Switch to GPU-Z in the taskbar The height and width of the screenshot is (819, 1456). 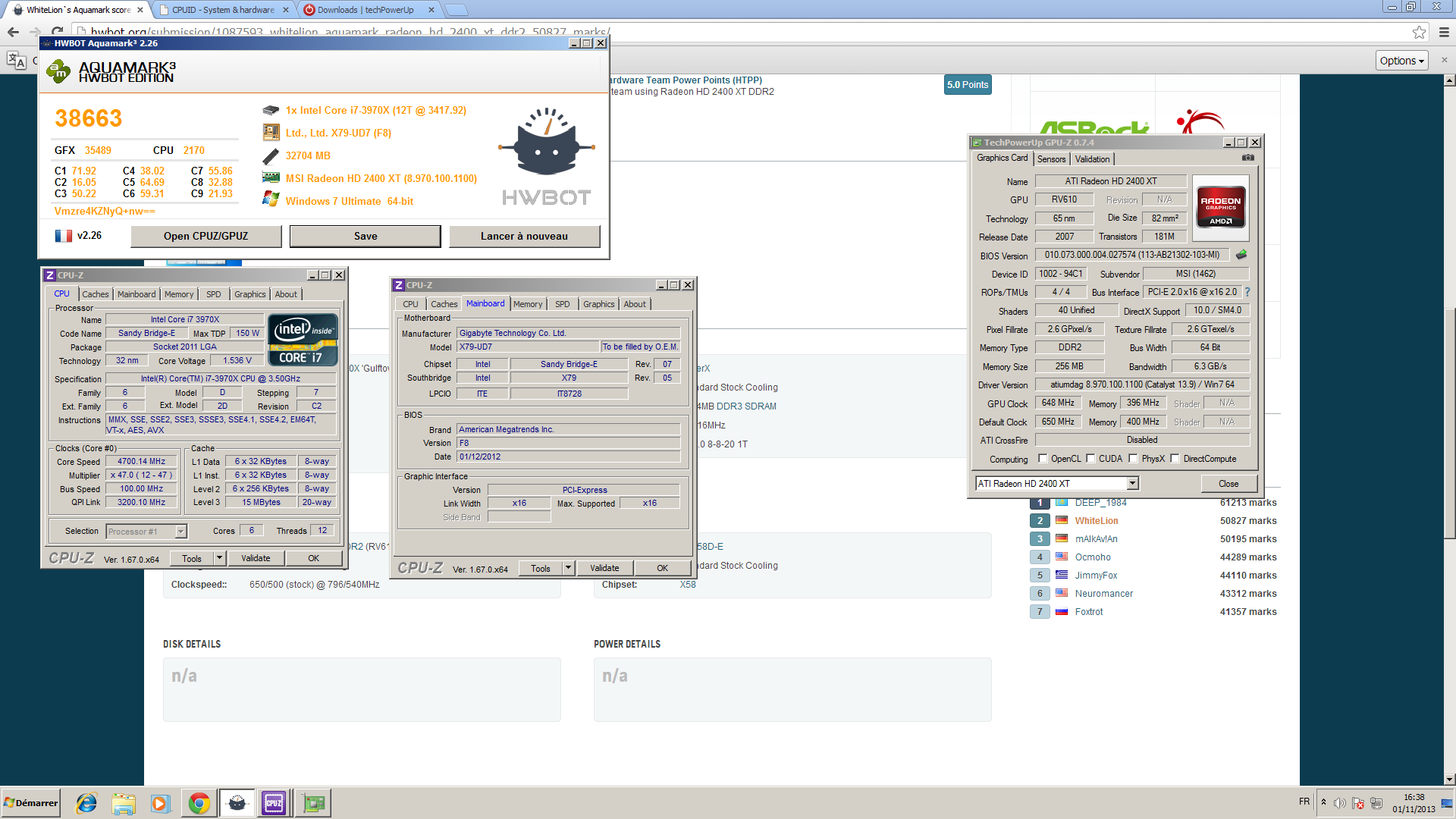(x=314, y=803)
